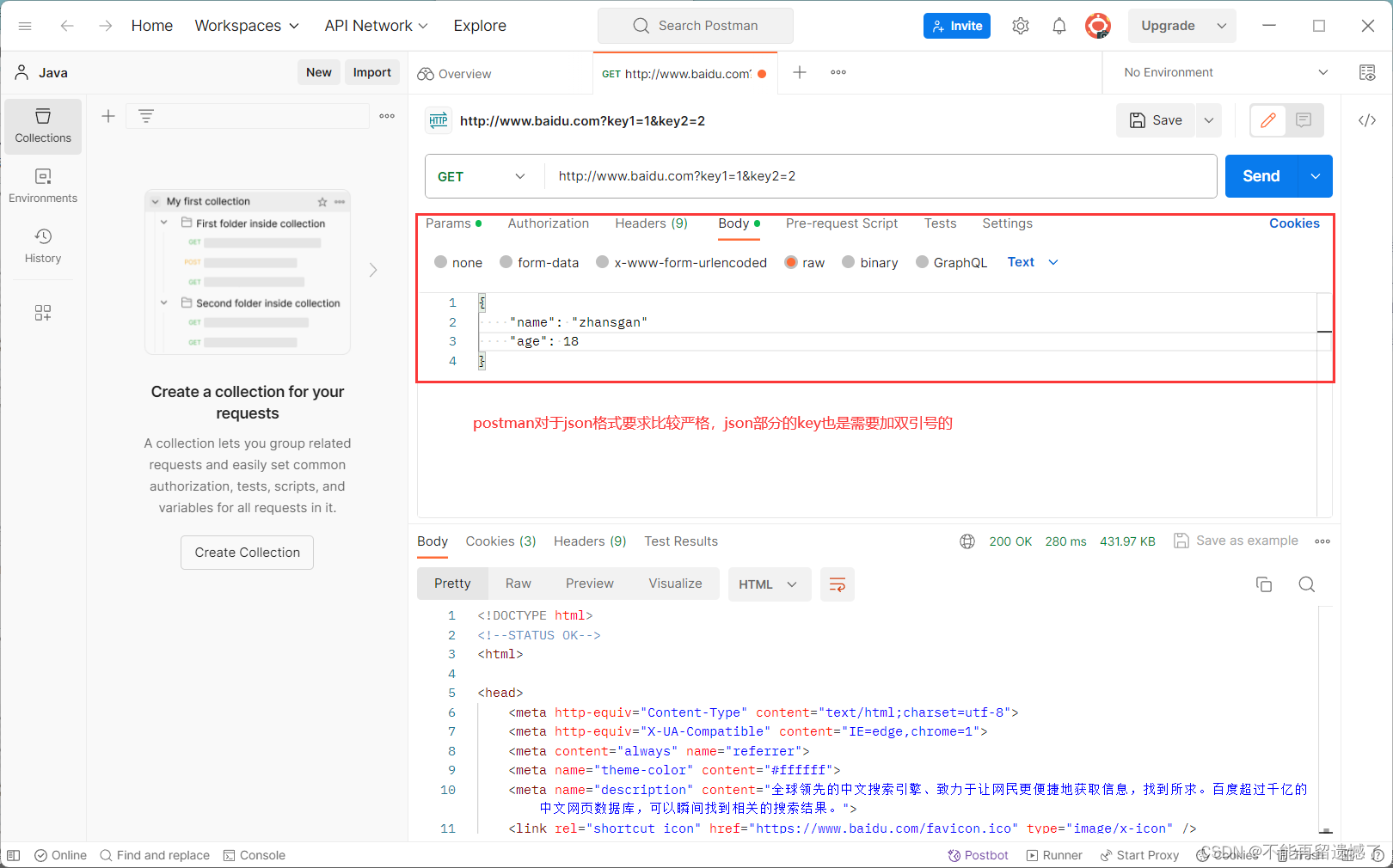Open environment quick look icon
Image resolution: width=1393 pixels, height=868 pixels.
coord(1367,72)
